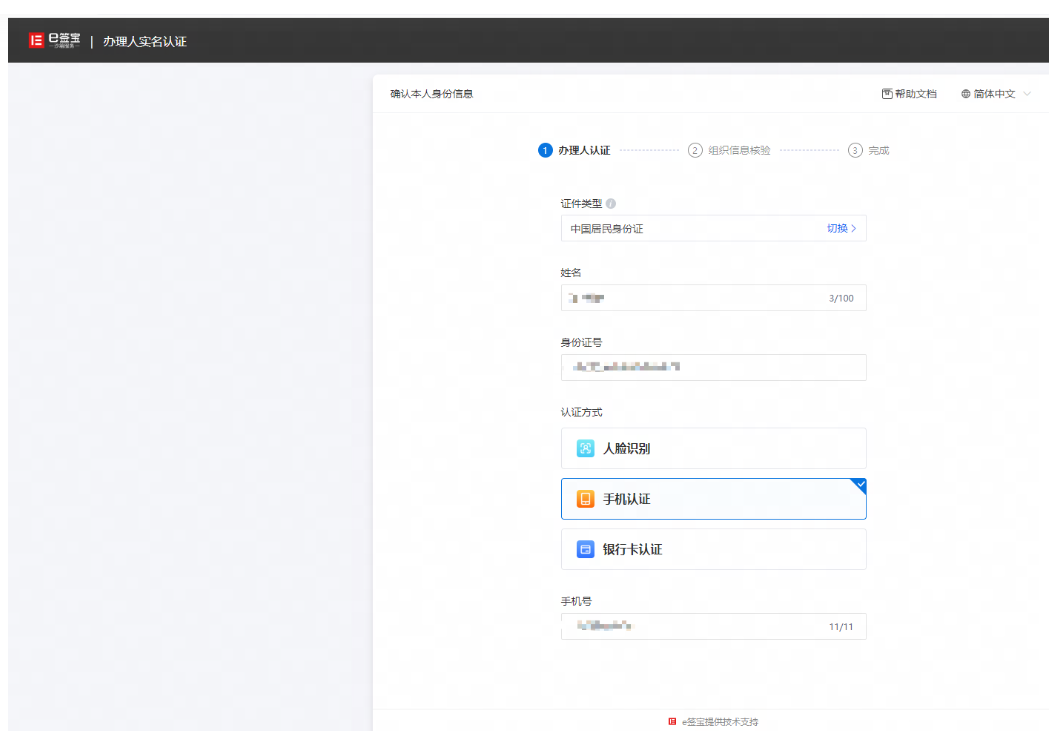Viewport: 1049px width, 735px height.
Task: Open the 简体中文 language dropdown
Action: click(x=995, y=94)
